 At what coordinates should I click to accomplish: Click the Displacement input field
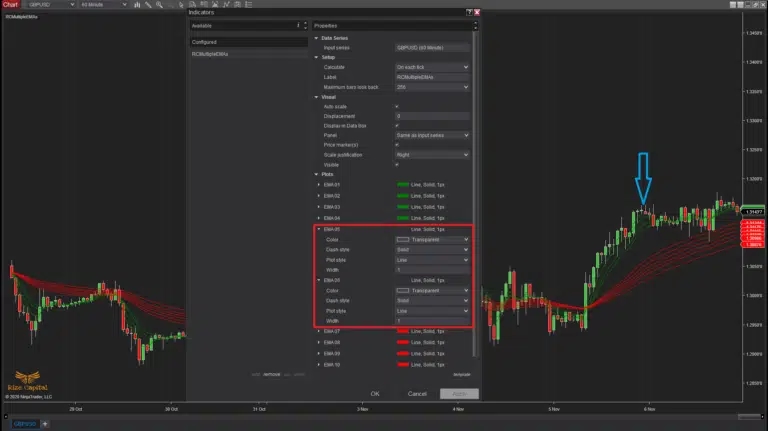pos(432,115)
